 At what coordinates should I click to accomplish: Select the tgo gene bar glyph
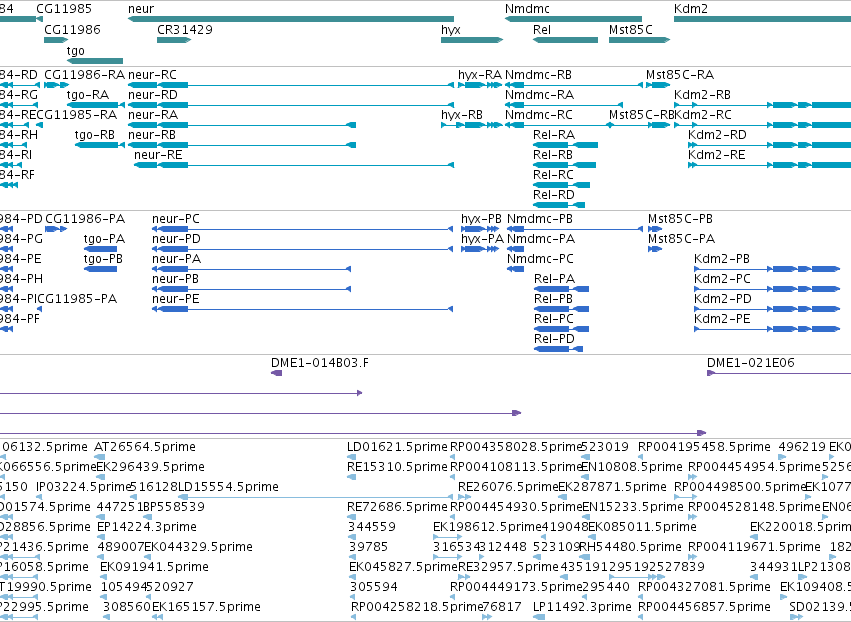(95, 61)
